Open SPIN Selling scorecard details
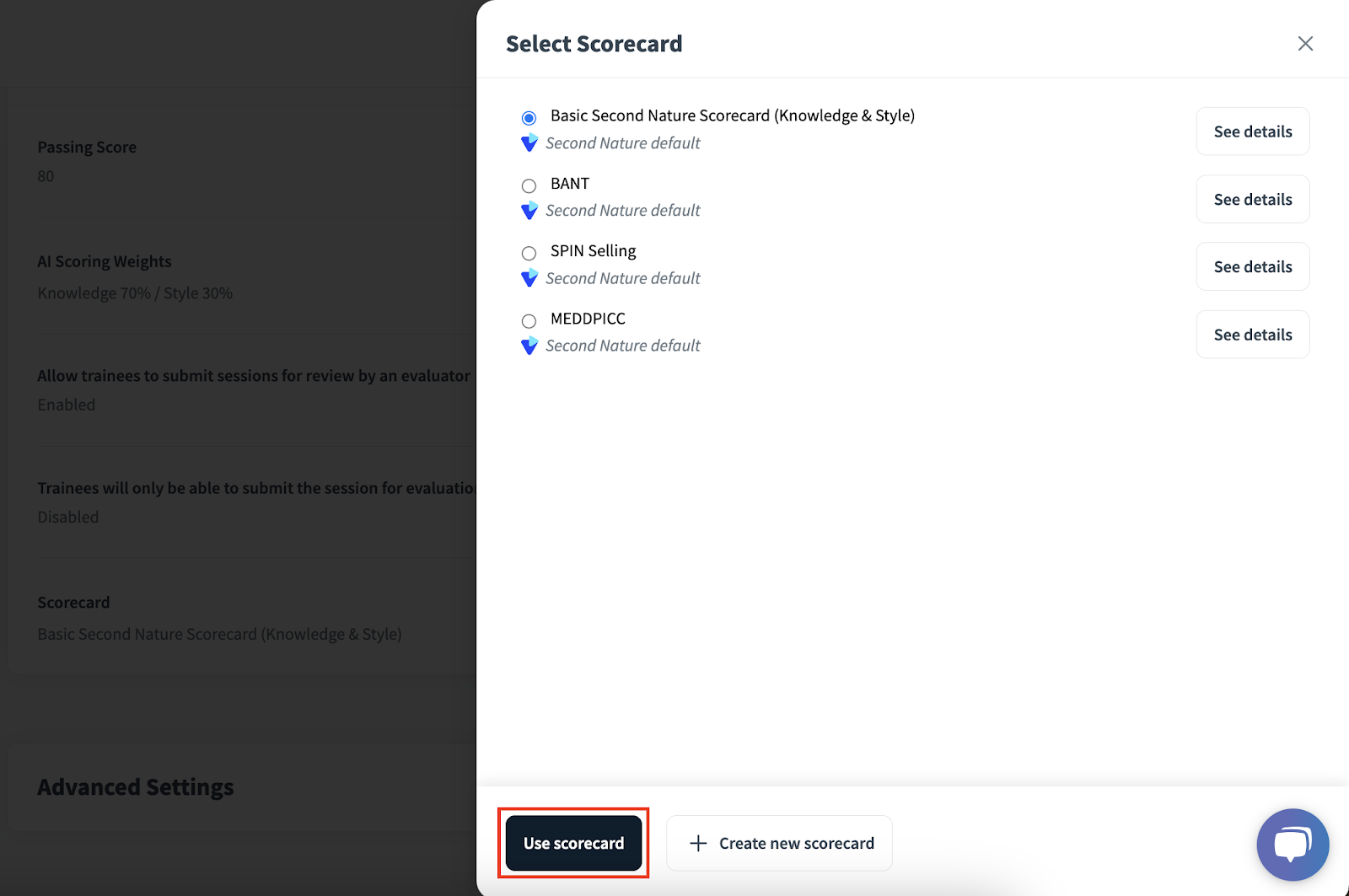This screenshot has height=896, width=1349. (1252, 266)
